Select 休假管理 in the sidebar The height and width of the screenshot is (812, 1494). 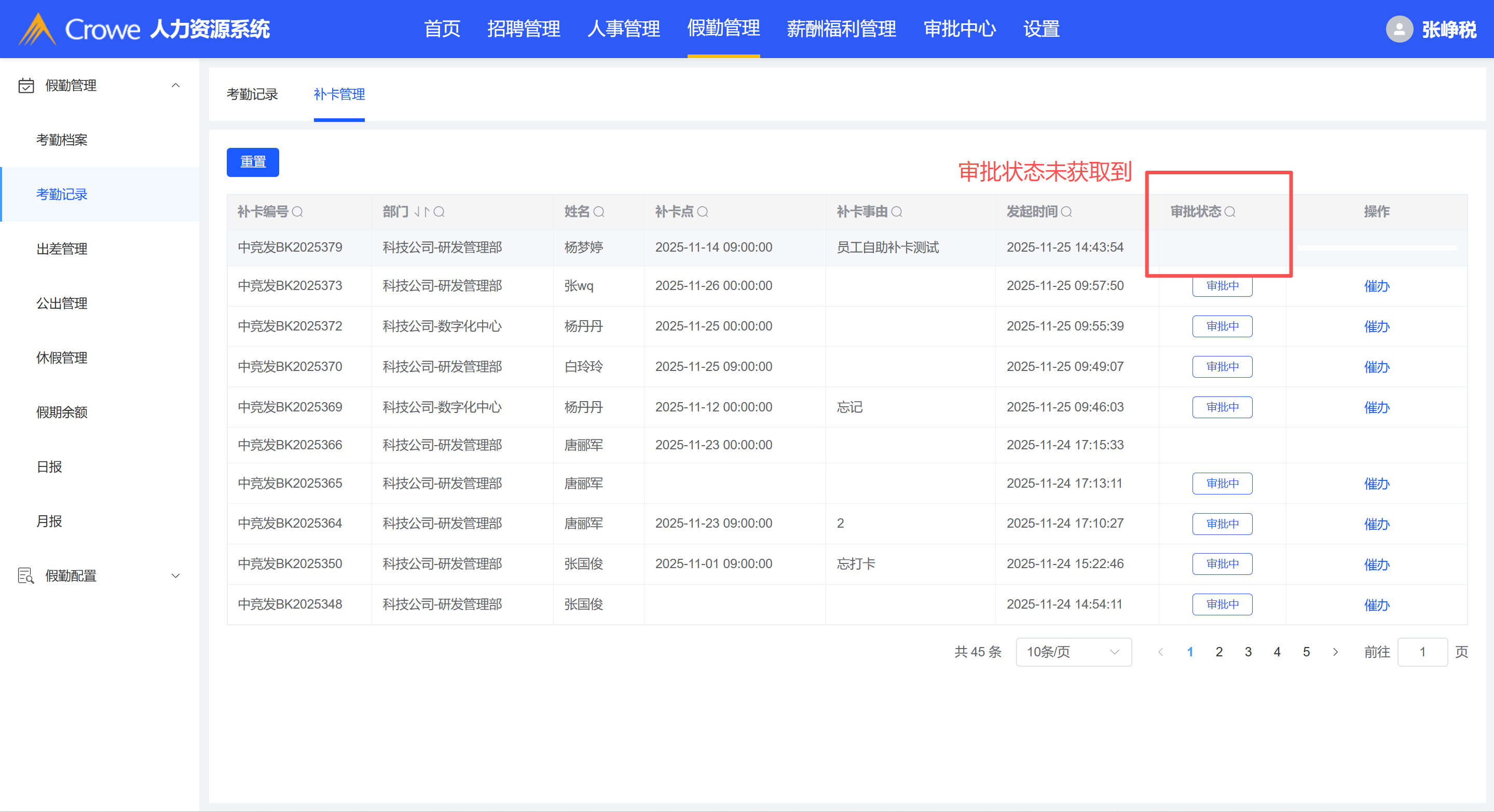(x=61, y=358)
